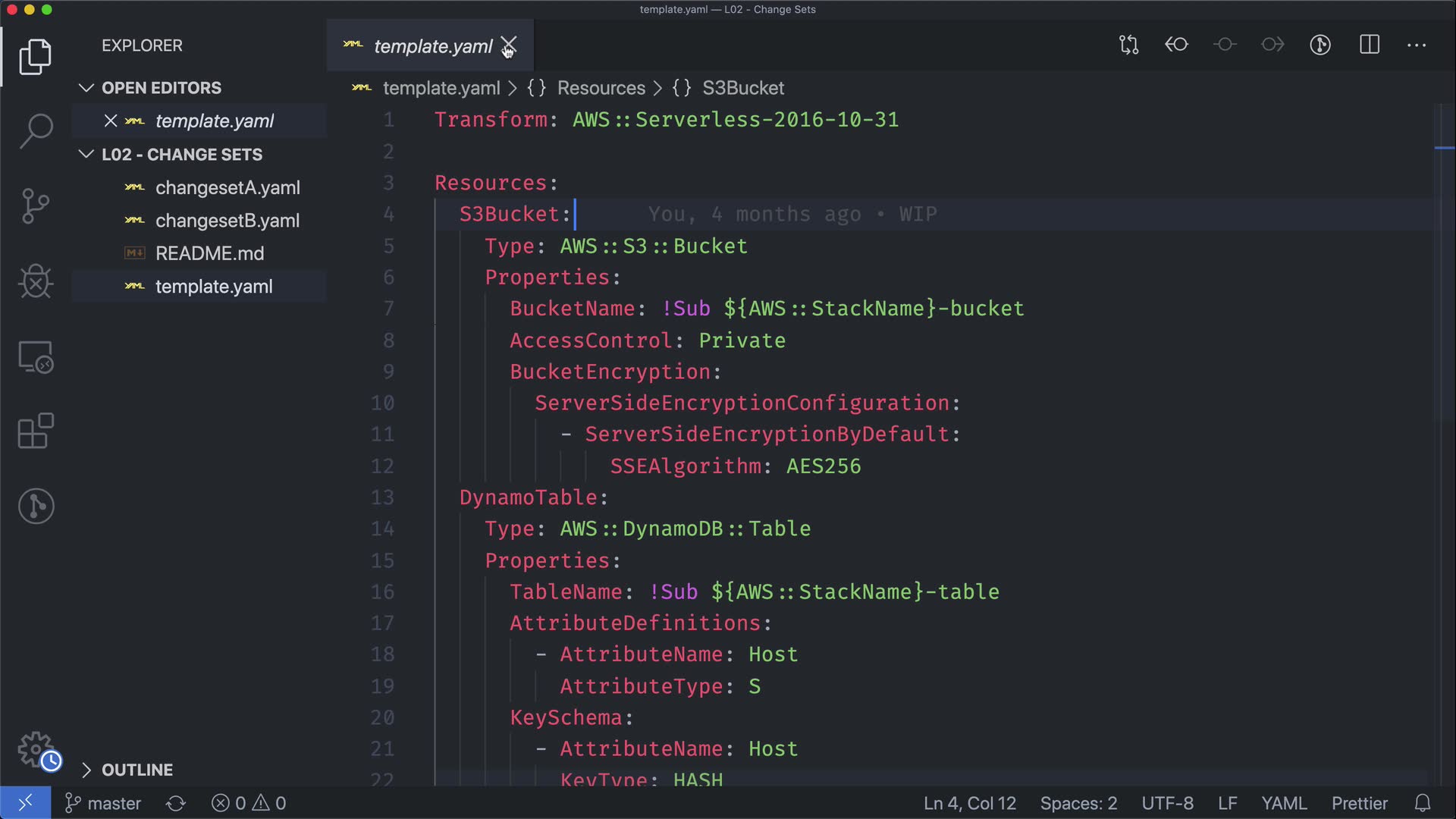Click the Manage gear icon
The image size is (1456, 819).
[36, 750]
